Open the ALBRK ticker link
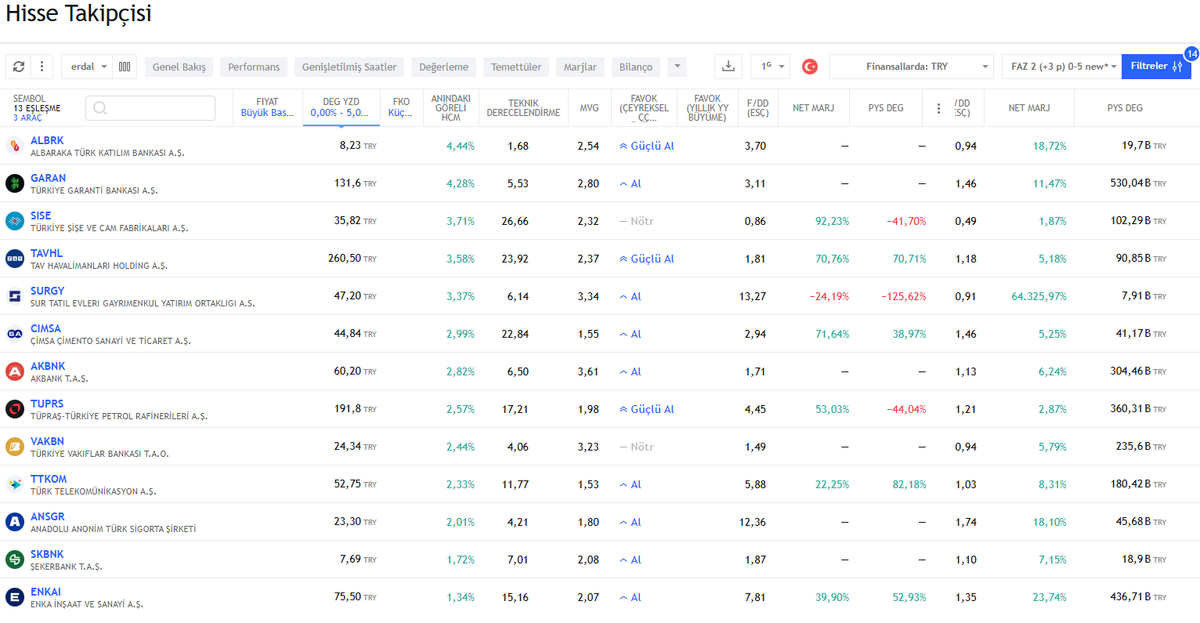This screenshot has height=623, width=1200. 47,140
